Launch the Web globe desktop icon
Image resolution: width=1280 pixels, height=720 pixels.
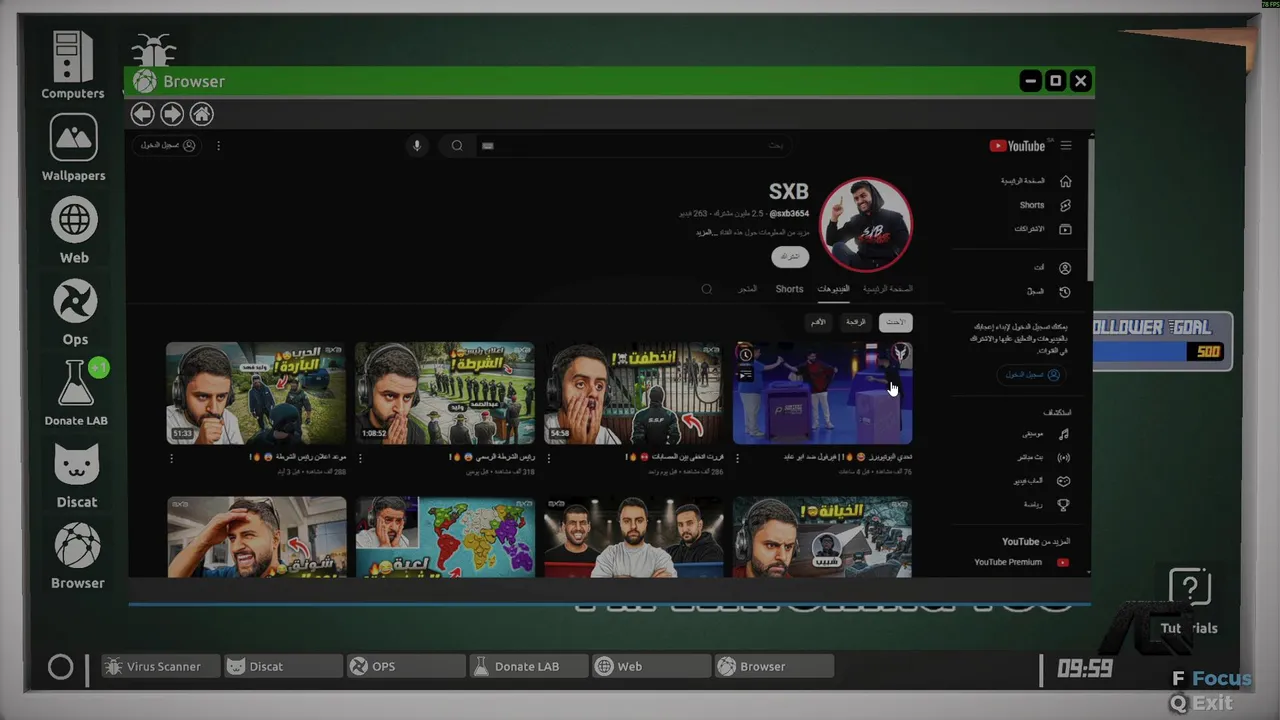[x=74, y=229]
